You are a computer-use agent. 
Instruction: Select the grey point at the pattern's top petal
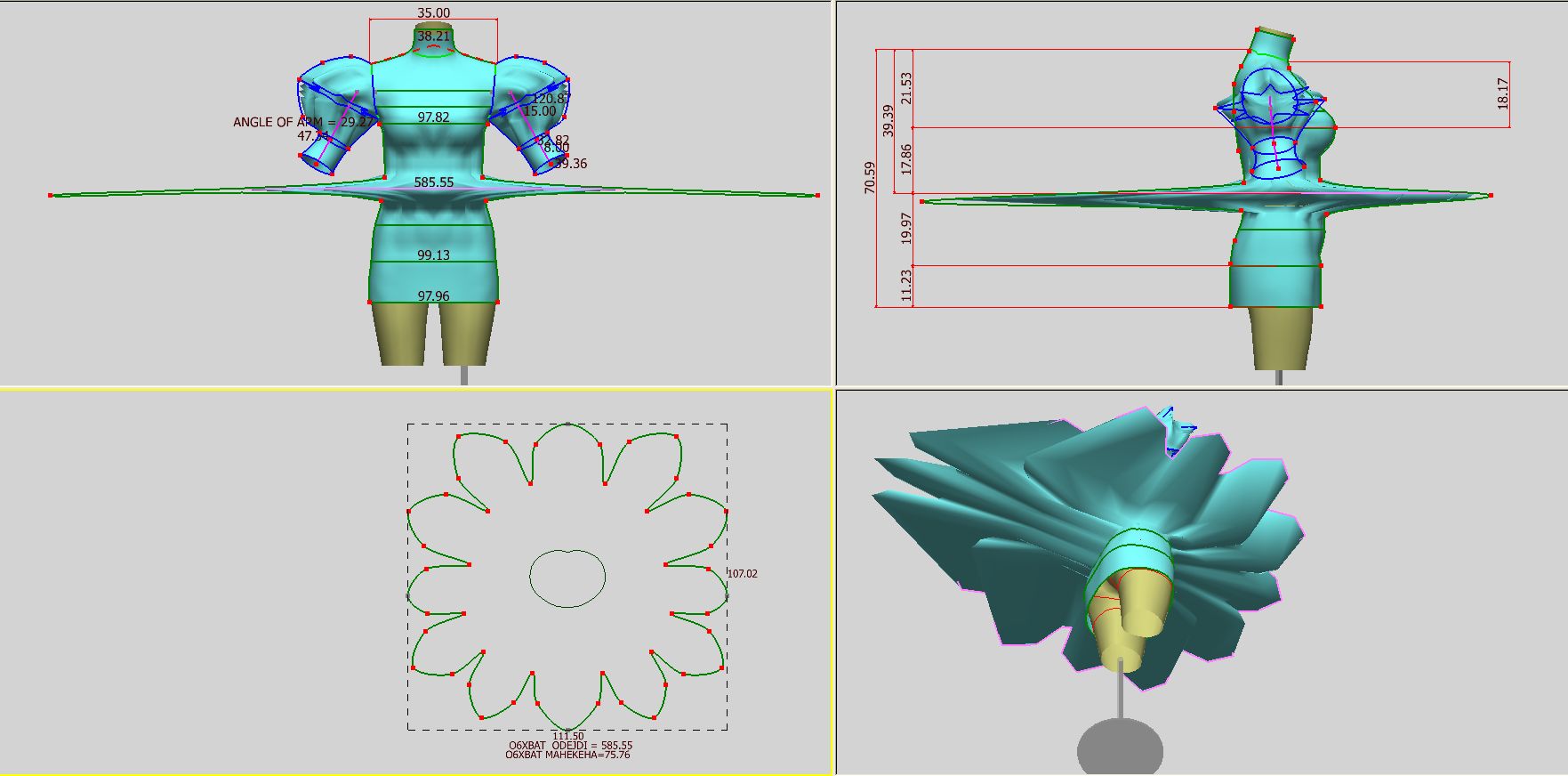tap(567, 424)
